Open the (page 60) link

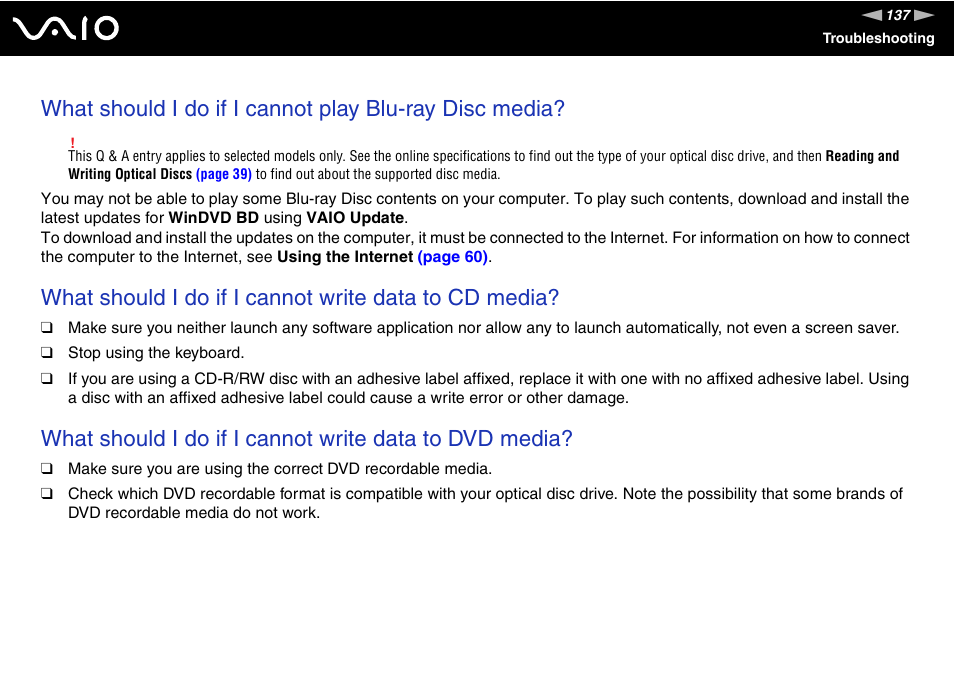[453, 257]
